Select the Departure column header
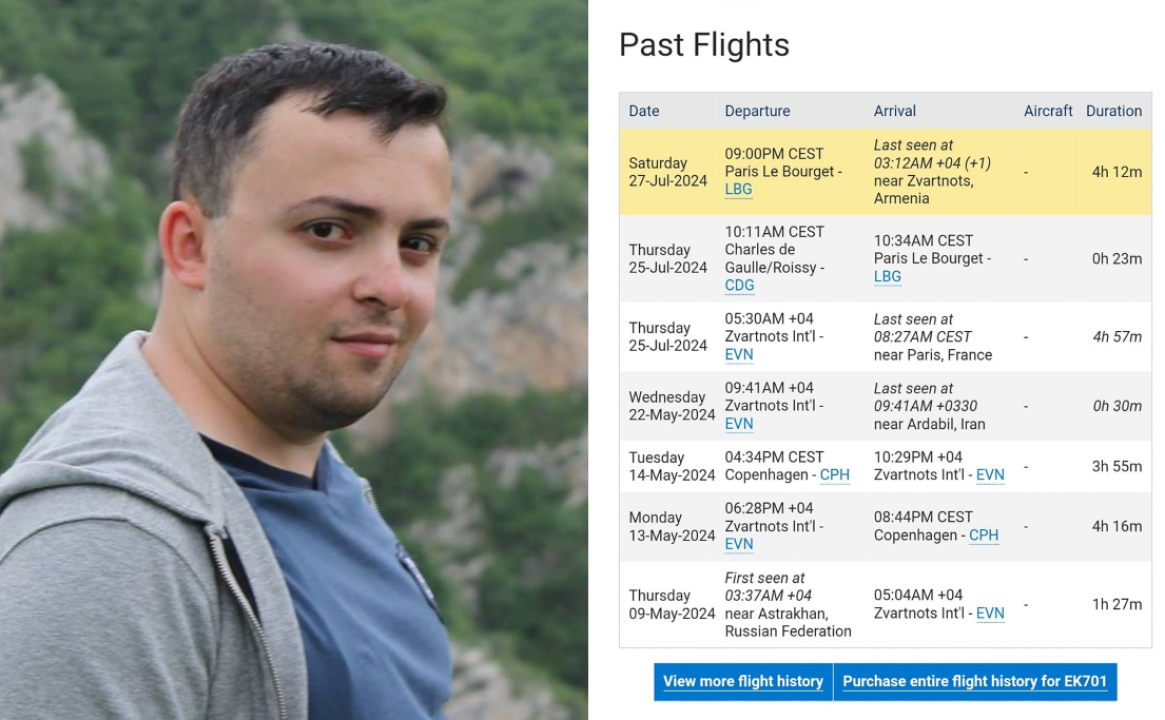This screenshot has width=1165, height=720. (x=757, y=111)
